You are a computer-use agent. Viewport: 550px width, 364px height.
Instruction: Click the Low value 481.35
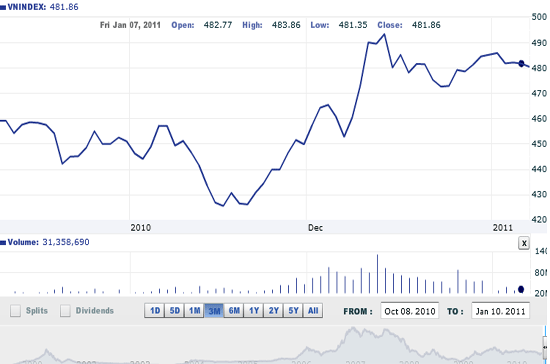(353, 25)
